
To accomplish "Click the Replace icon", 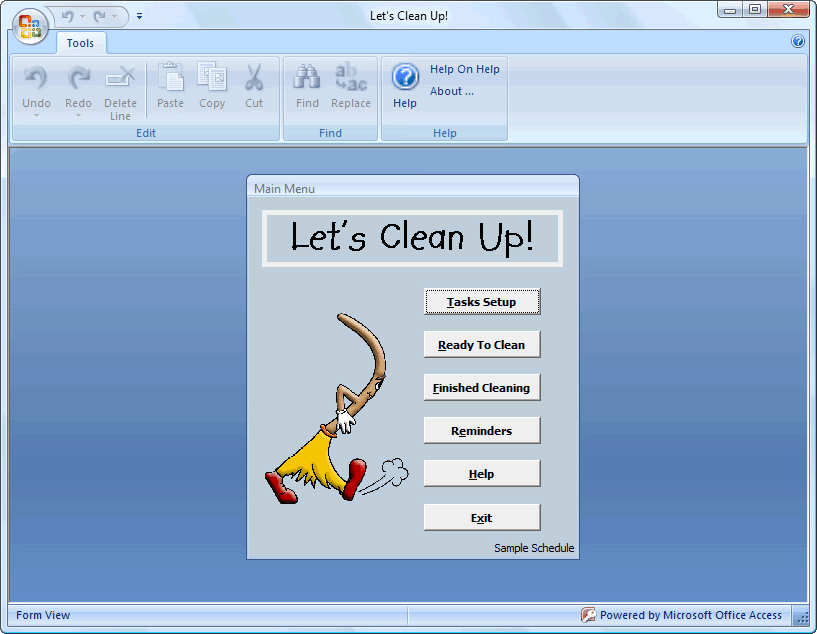I will (351, 77).
